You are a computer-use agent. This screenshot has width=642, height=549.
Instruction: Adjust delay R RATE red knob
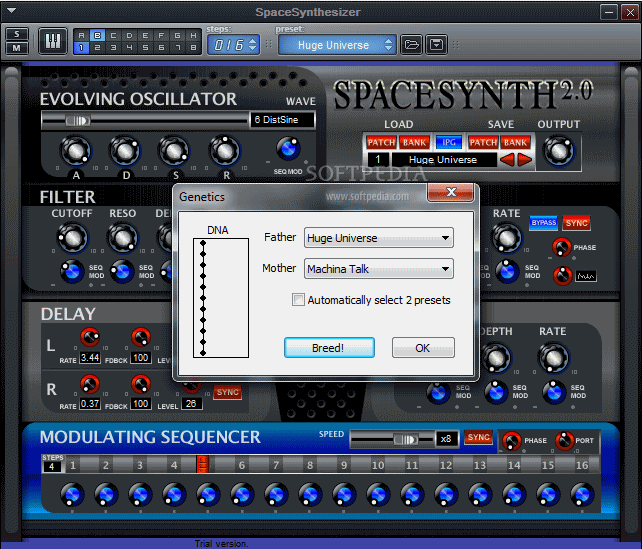90,384
